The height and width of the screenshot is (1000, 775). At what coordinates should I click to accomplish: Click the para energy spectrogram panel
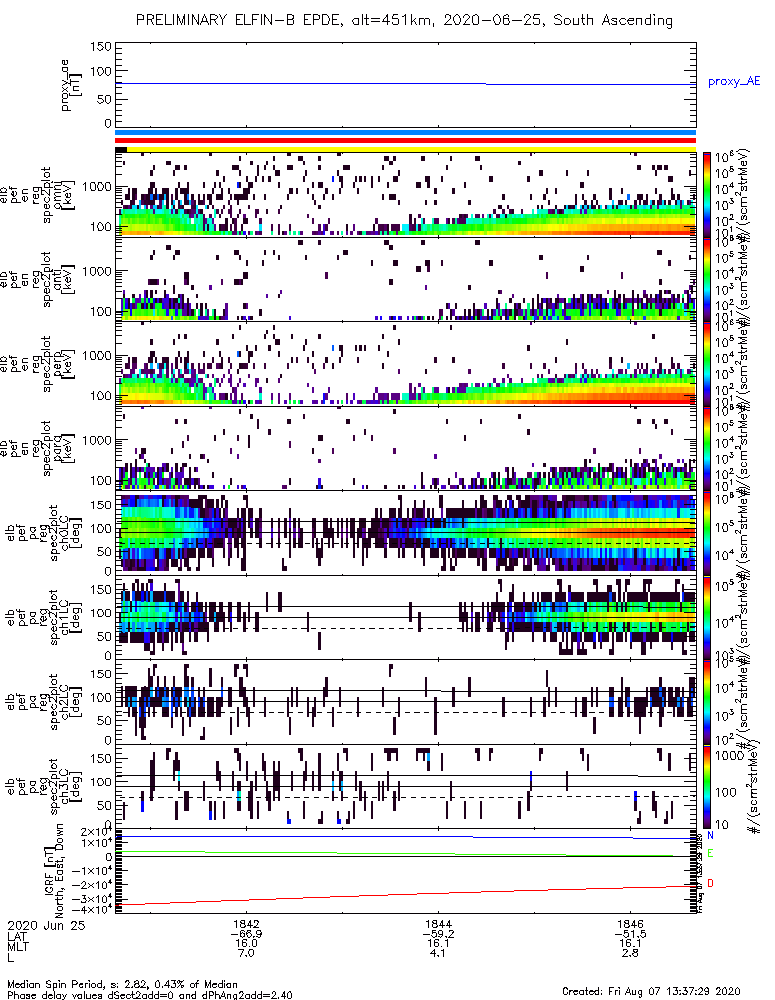pos(406,448)
